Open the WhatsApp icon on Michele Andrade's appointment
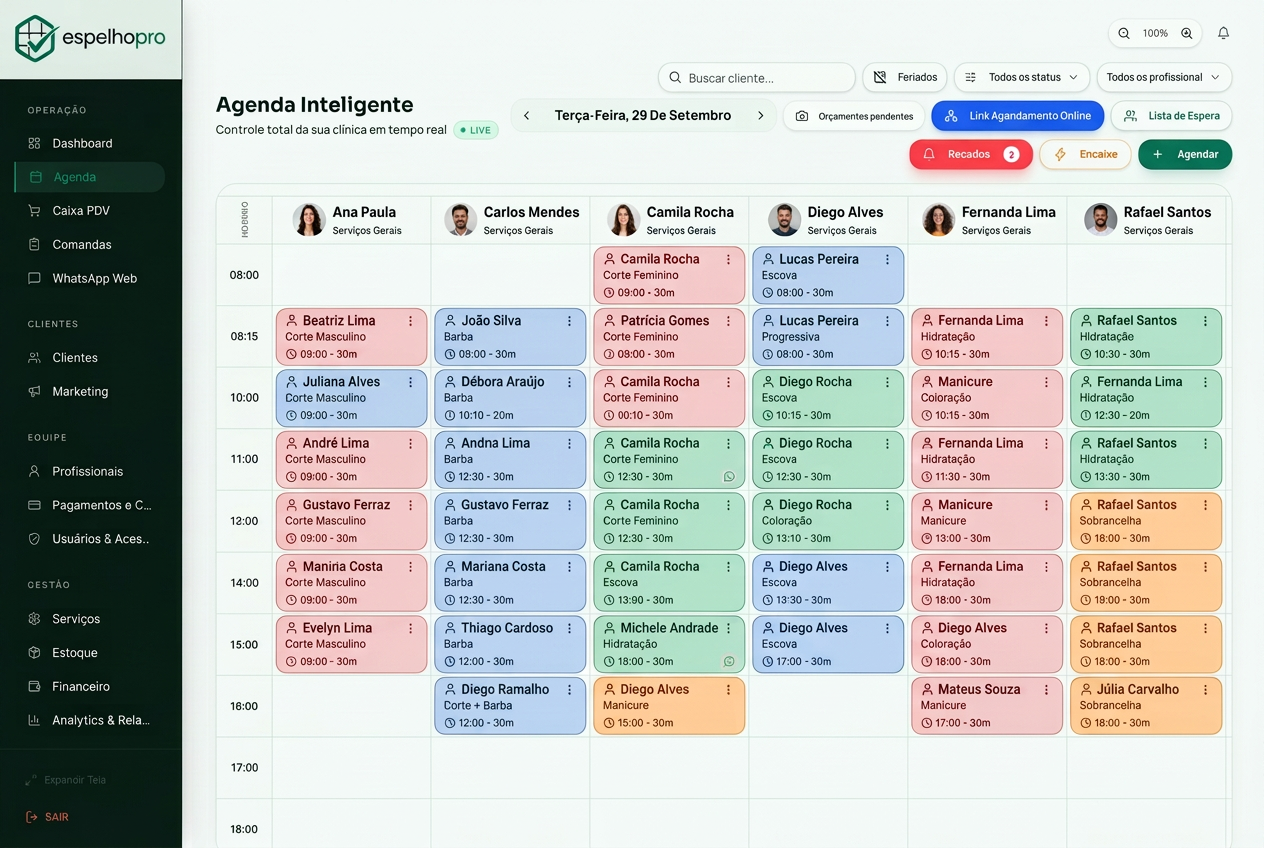1264x848 pixels. coord(729,661)
